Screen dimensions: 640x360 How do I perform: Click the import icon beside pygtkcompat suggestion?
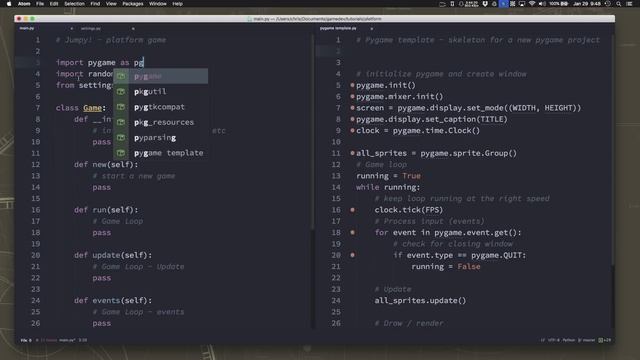click(121, 107)
